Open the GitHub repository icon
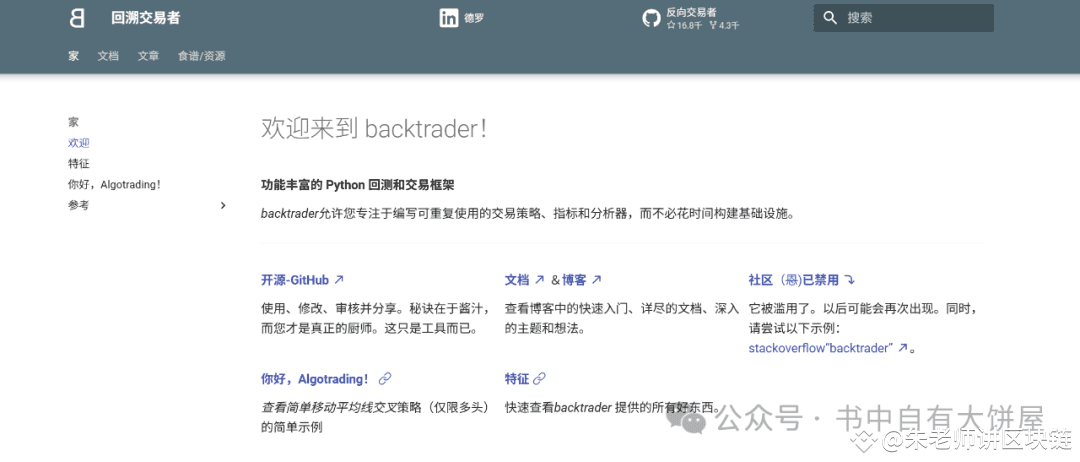The image size is (1080, 462). click(651, 18)
